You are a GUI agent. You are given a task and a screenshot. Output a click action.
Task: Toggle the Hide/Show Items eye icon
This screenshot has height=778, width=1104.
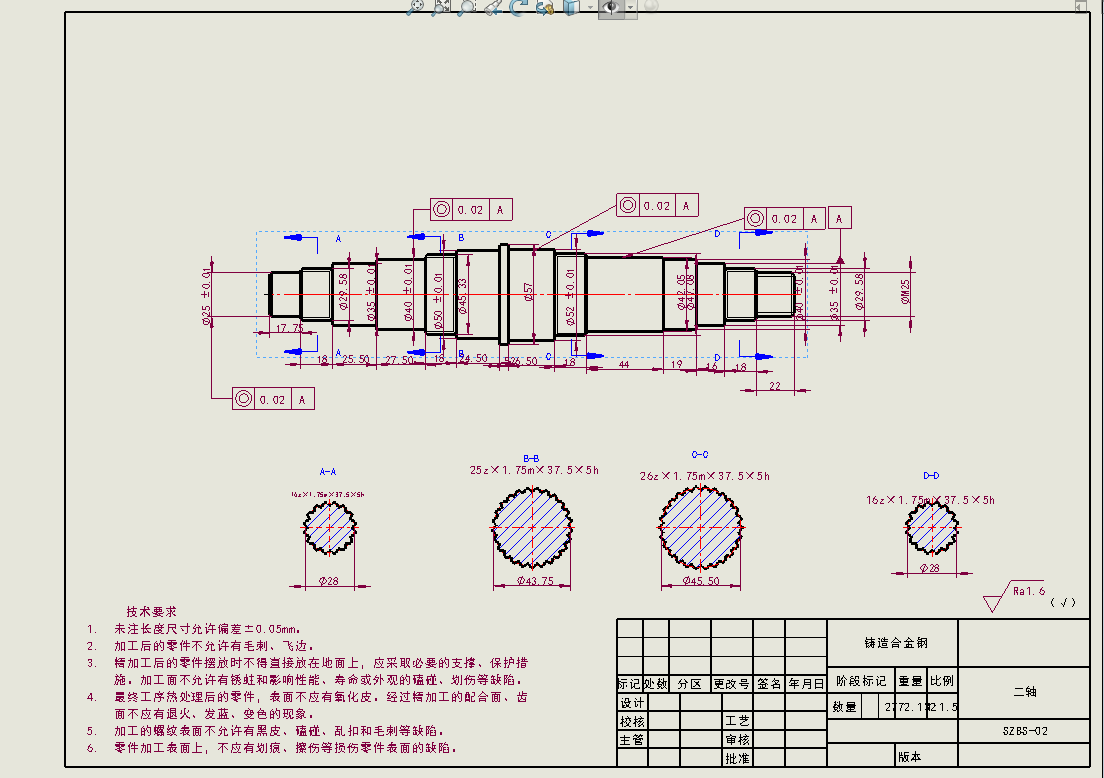point(611,7)
